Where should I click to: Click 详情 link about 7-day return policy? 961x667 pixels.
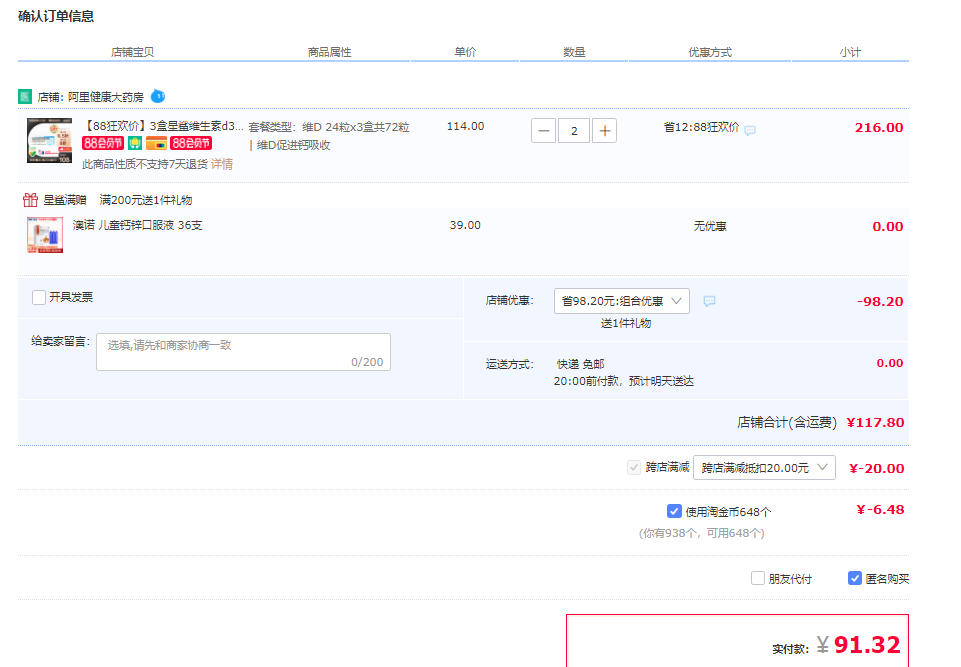222,164
